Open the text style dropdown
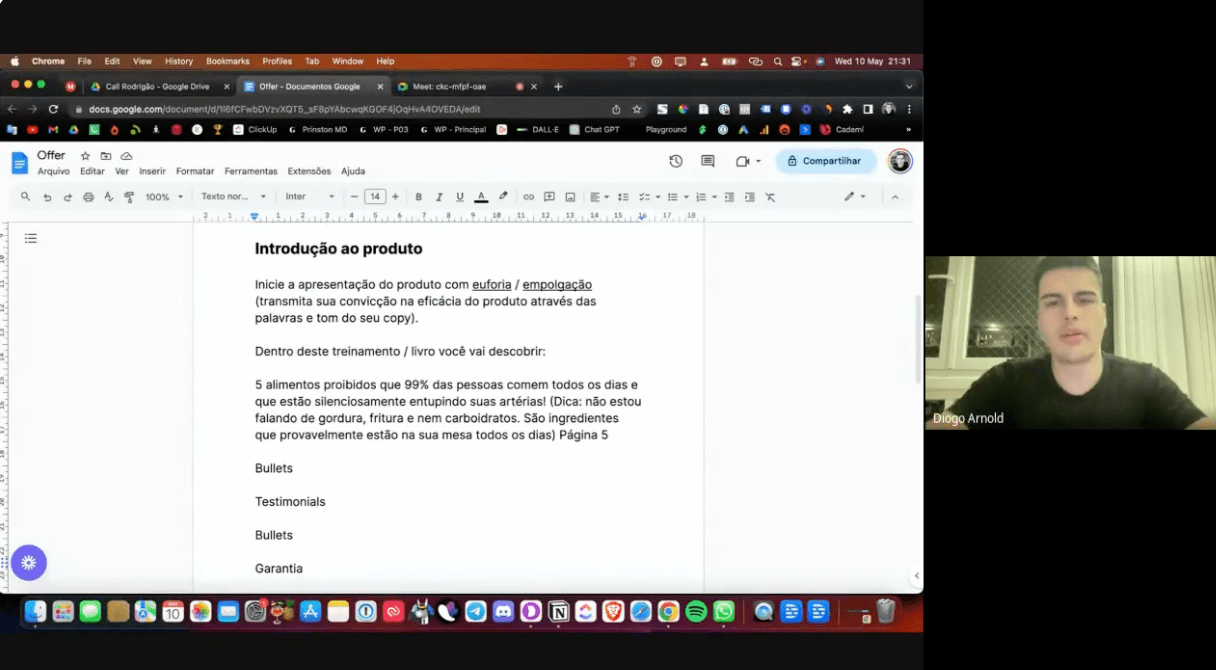This screenshot has height=670, width=1216. tap(233, 197)
